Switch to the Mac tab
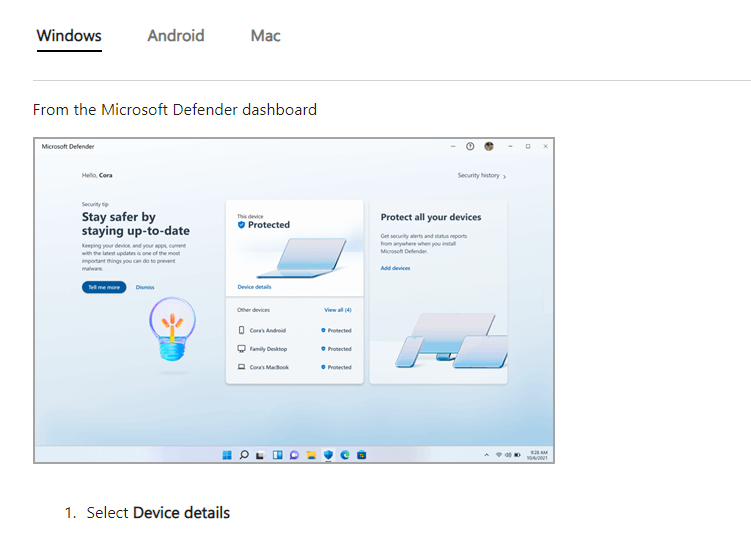This screenshot has width=751, height=553. (265, 36)
